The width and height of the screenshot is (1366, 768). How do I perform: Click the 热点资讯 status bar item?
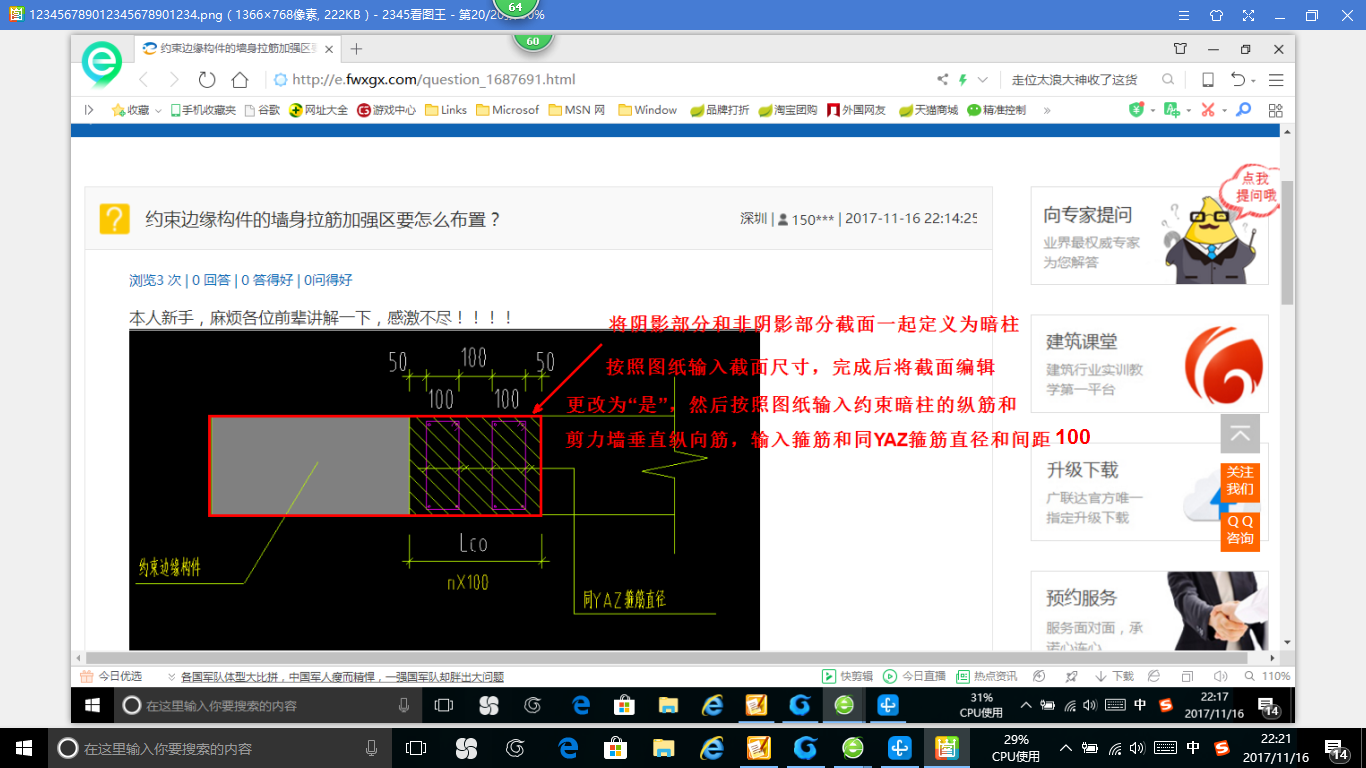(987, 676)
